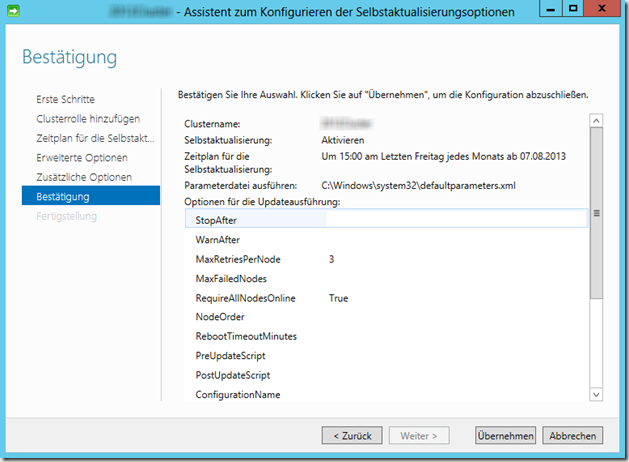Go to Clusterrolle hinzufügen step

[x=88, y=119]
